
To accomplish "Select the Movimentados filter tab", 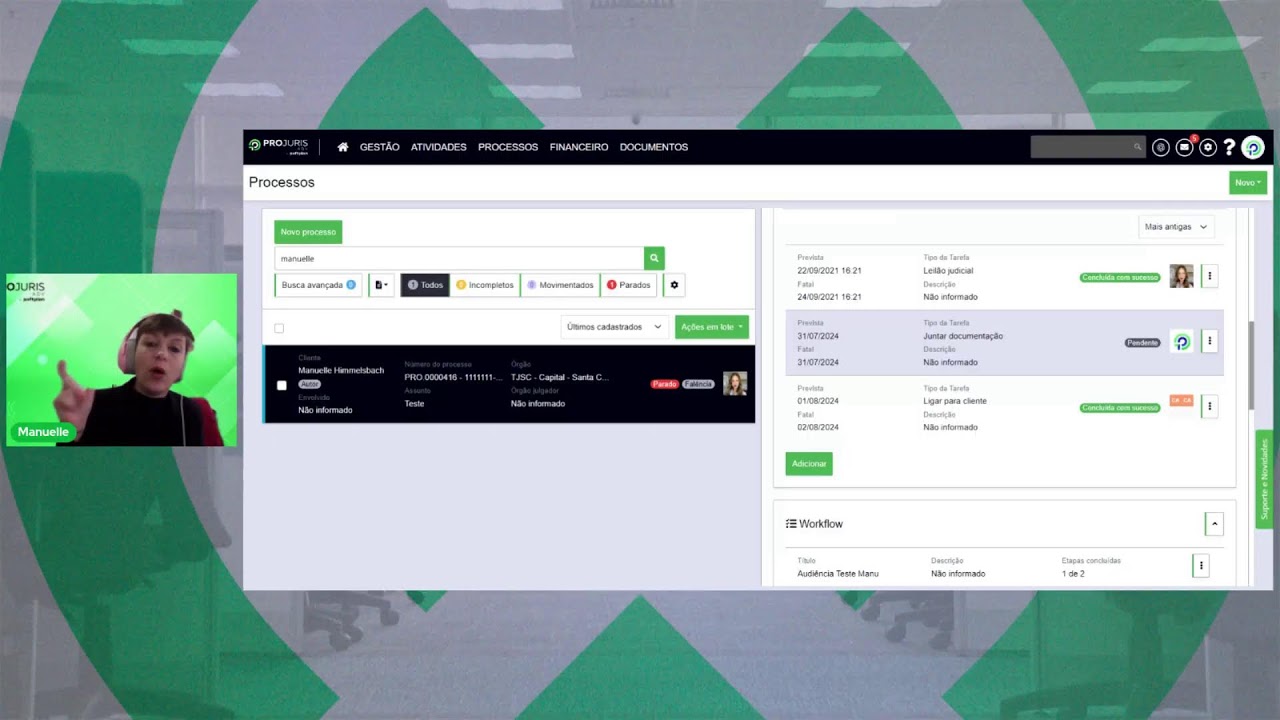I will [x=560, y=285].
